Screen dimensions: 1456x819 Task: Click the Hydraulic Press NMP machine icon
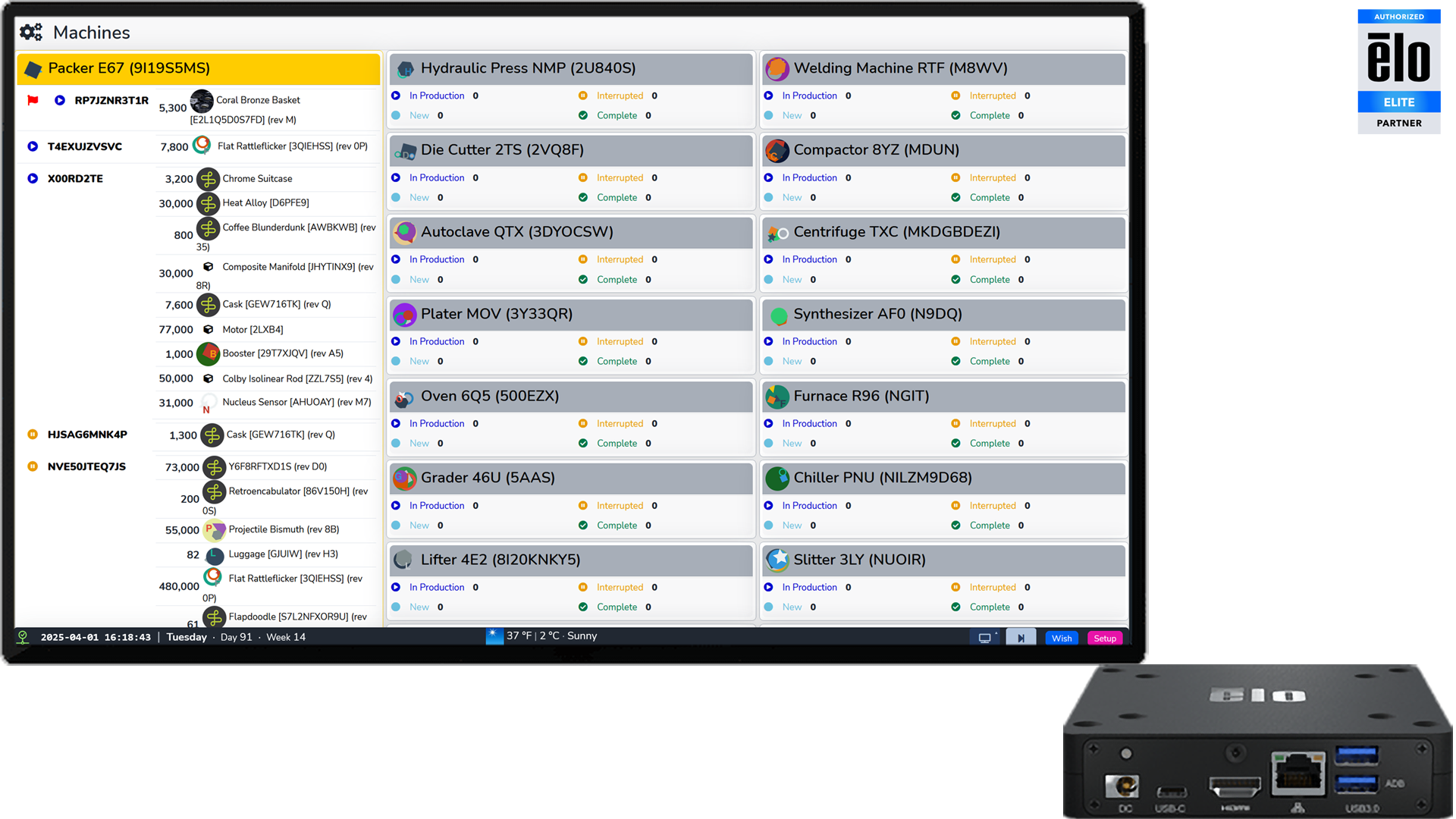coord(405,69)
